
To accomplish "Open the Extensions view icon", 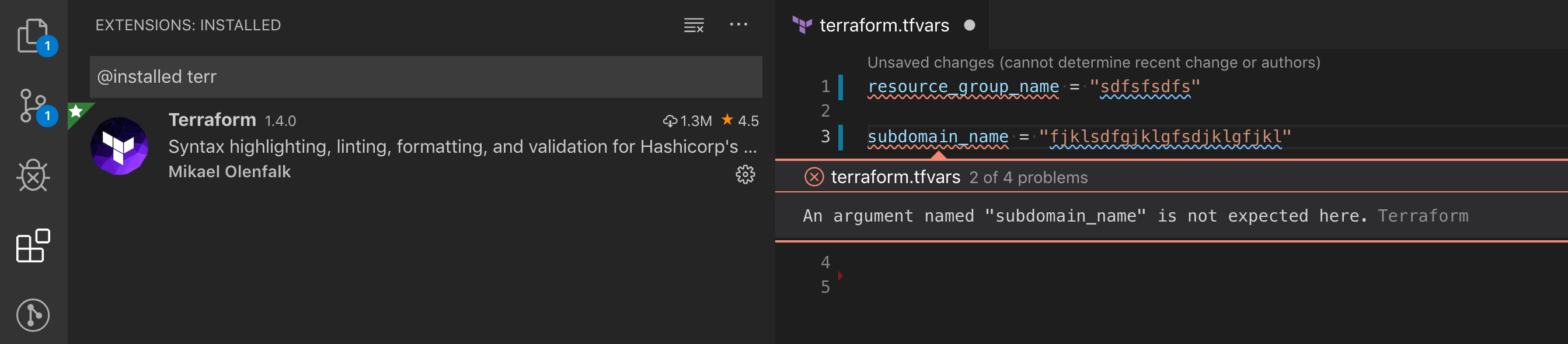I will tap(33, 246).
